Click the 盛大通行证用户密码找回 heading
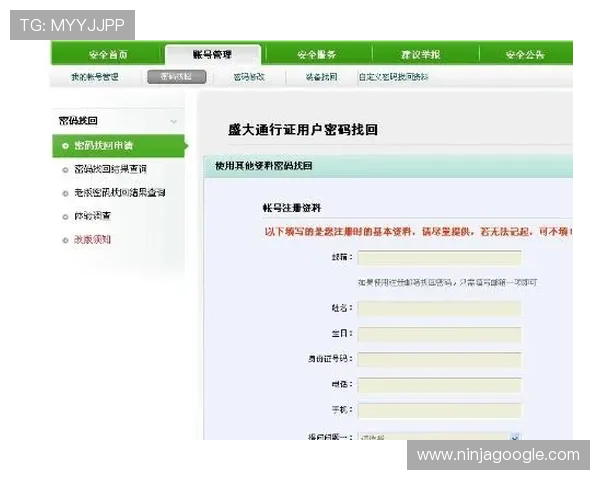Screen dimensions: 600x480 pyautogui.click(x=303, y=130)
